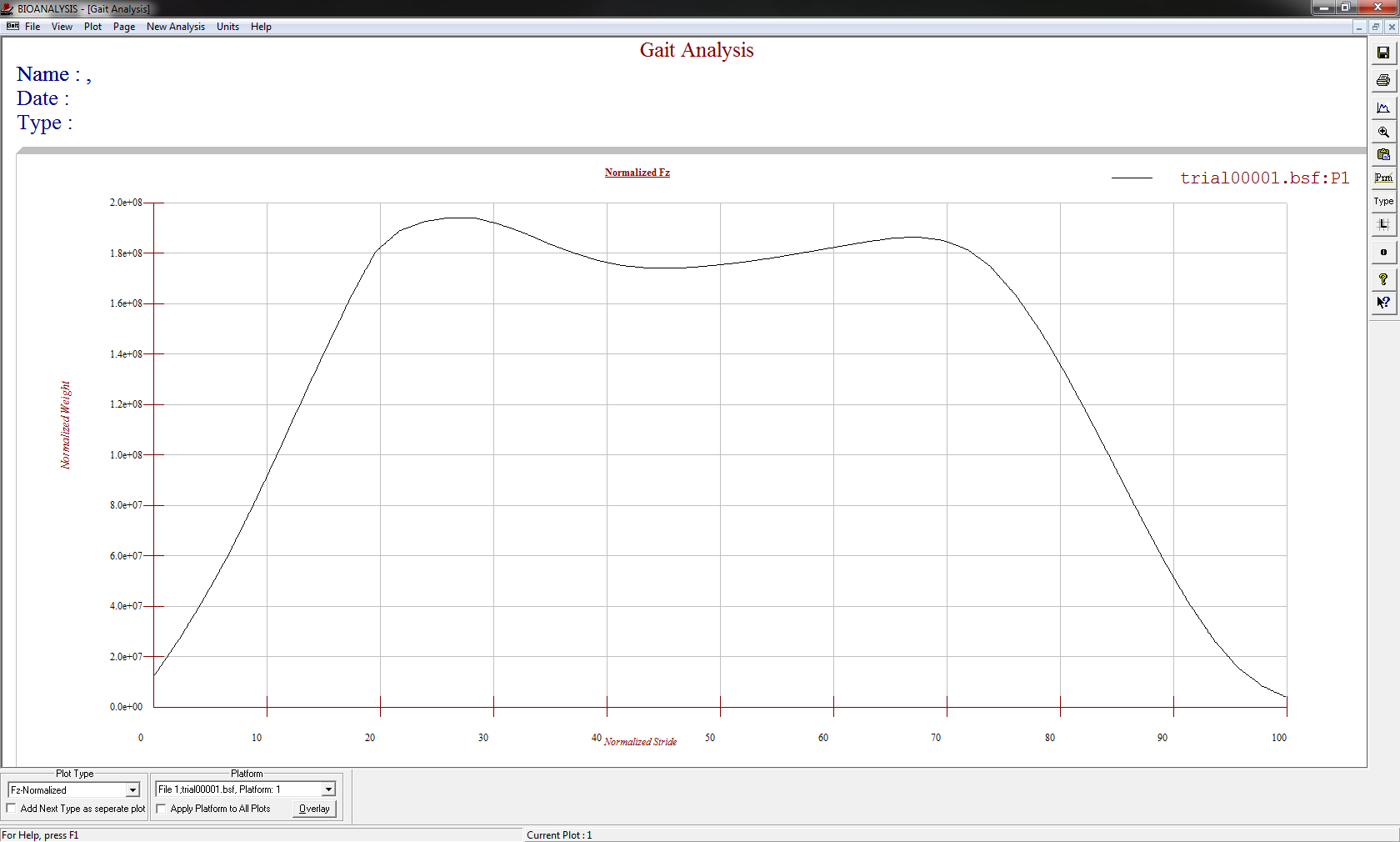Open the New Analysis menu

coord(175,27)
